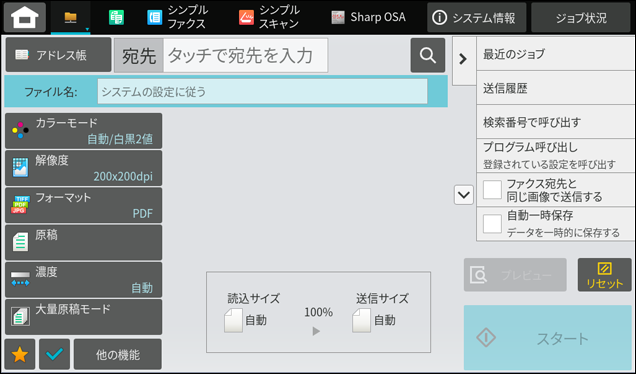Enable ファクス宛先と同じ画像で送信する checkbox
Viewport: 636px width, 374px height.
pyautogui.click(x=492, y=190)
